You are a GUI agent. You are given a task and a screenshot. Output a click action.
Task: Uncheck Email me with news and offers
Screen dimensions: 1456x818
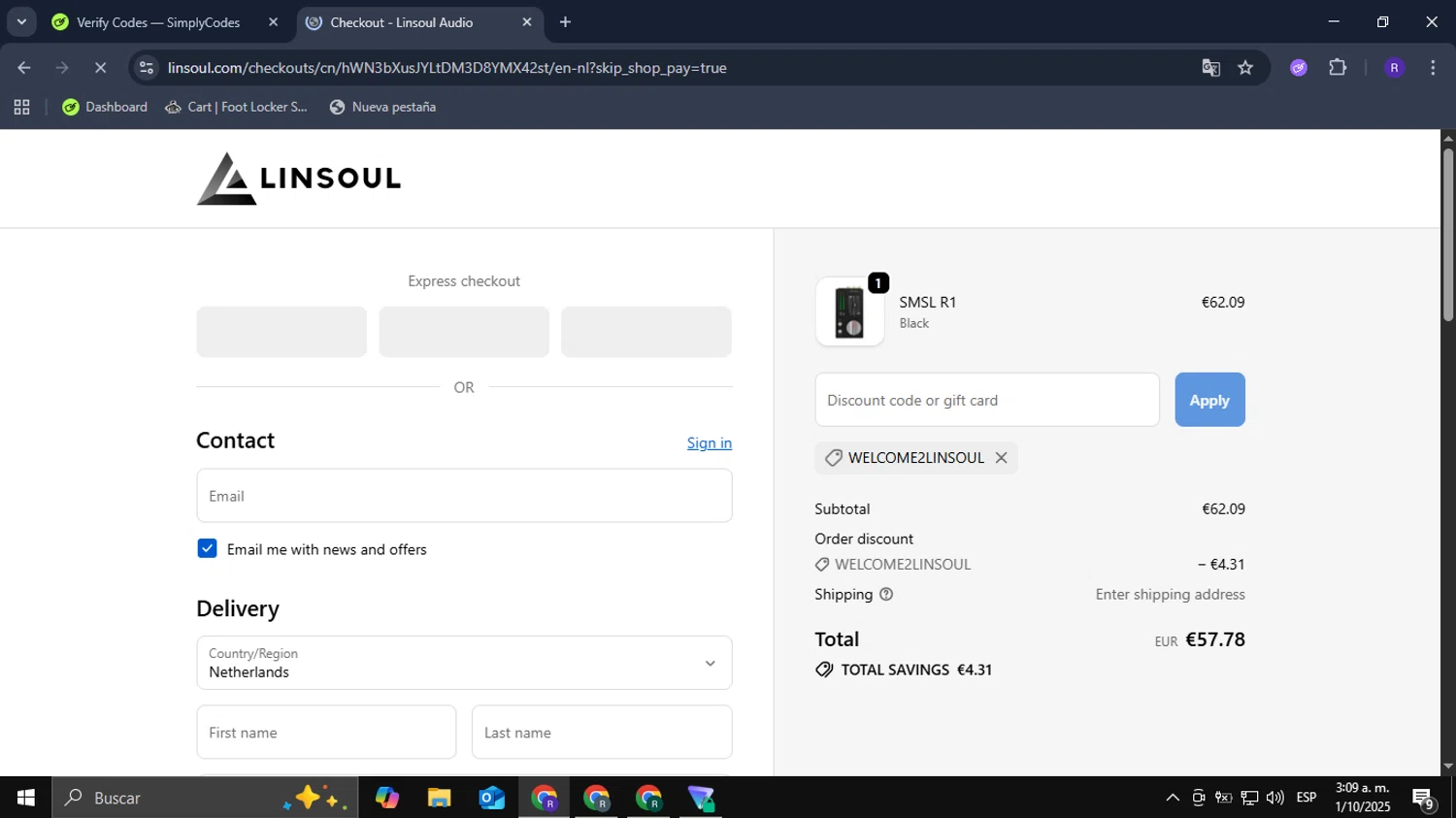207,549
